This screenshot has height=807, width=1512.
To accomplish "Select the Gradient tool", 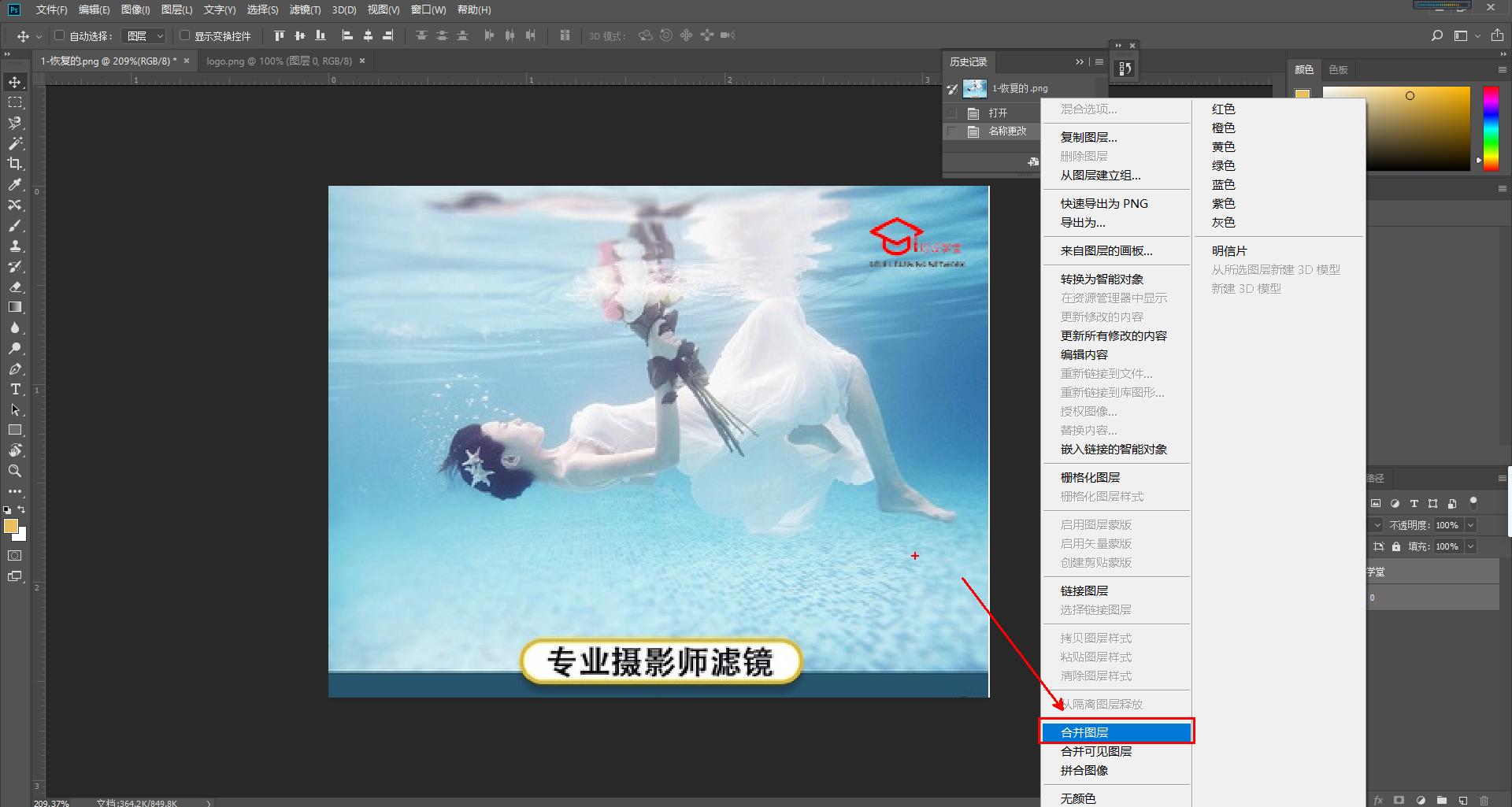I will (16, 307).
